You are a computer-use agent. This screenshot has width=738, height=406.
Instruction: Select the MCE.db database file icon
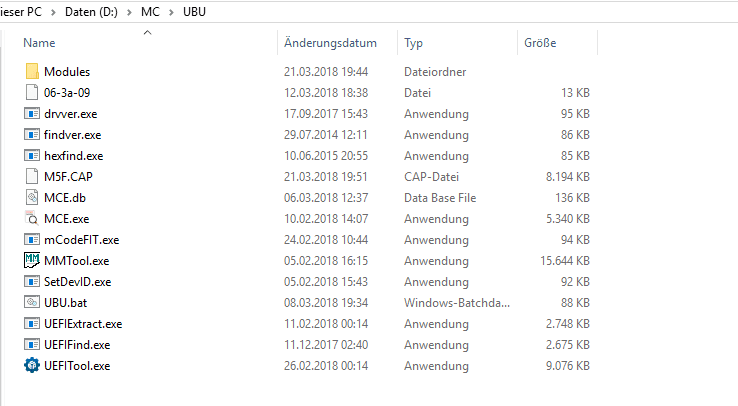point(32,198)
